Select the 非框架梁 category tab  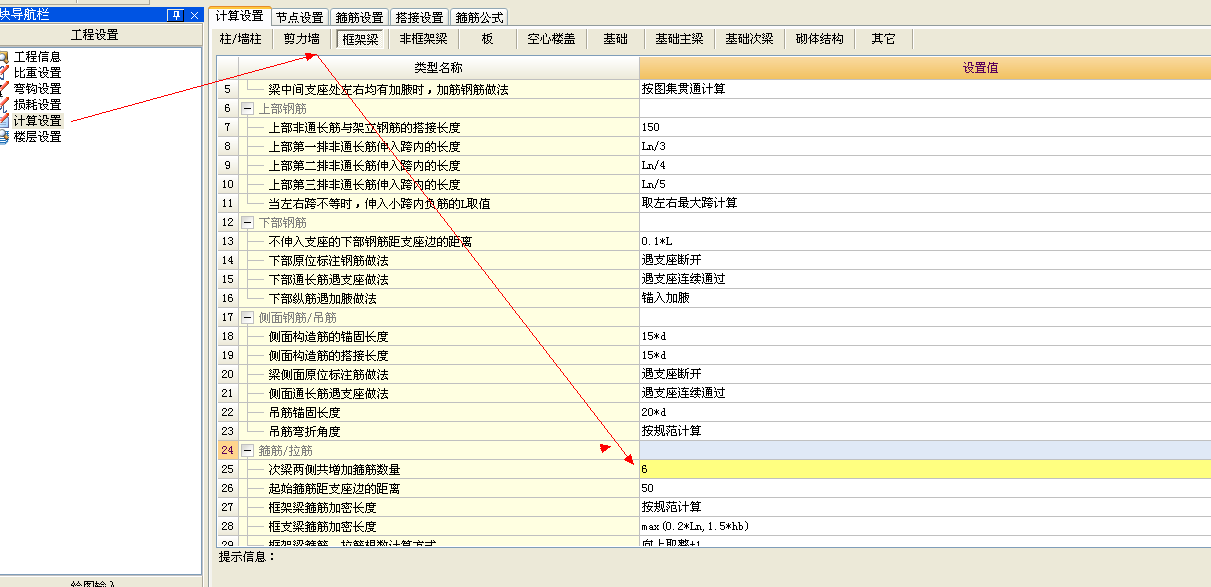[423, 40]
